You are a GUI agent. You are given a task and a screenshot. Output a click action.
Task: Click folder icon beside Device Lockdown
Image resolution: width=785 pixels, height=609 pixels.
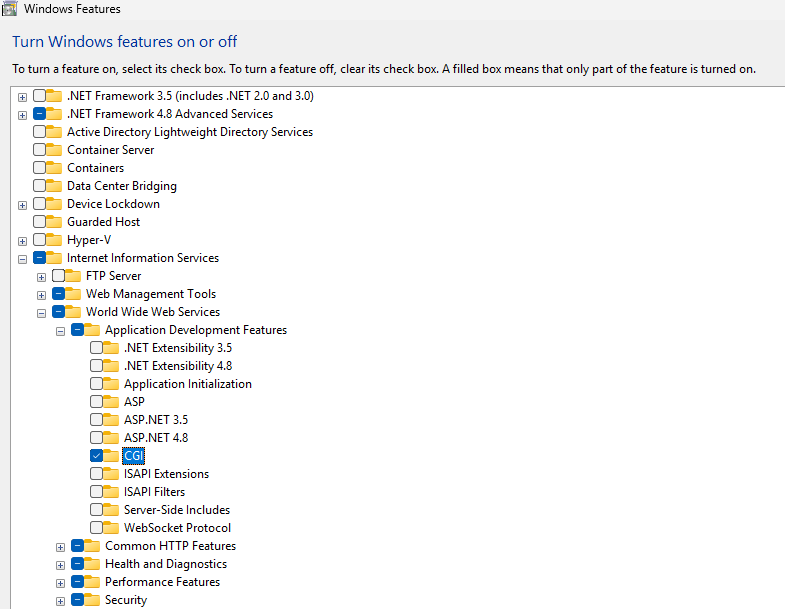click(54, 204)
